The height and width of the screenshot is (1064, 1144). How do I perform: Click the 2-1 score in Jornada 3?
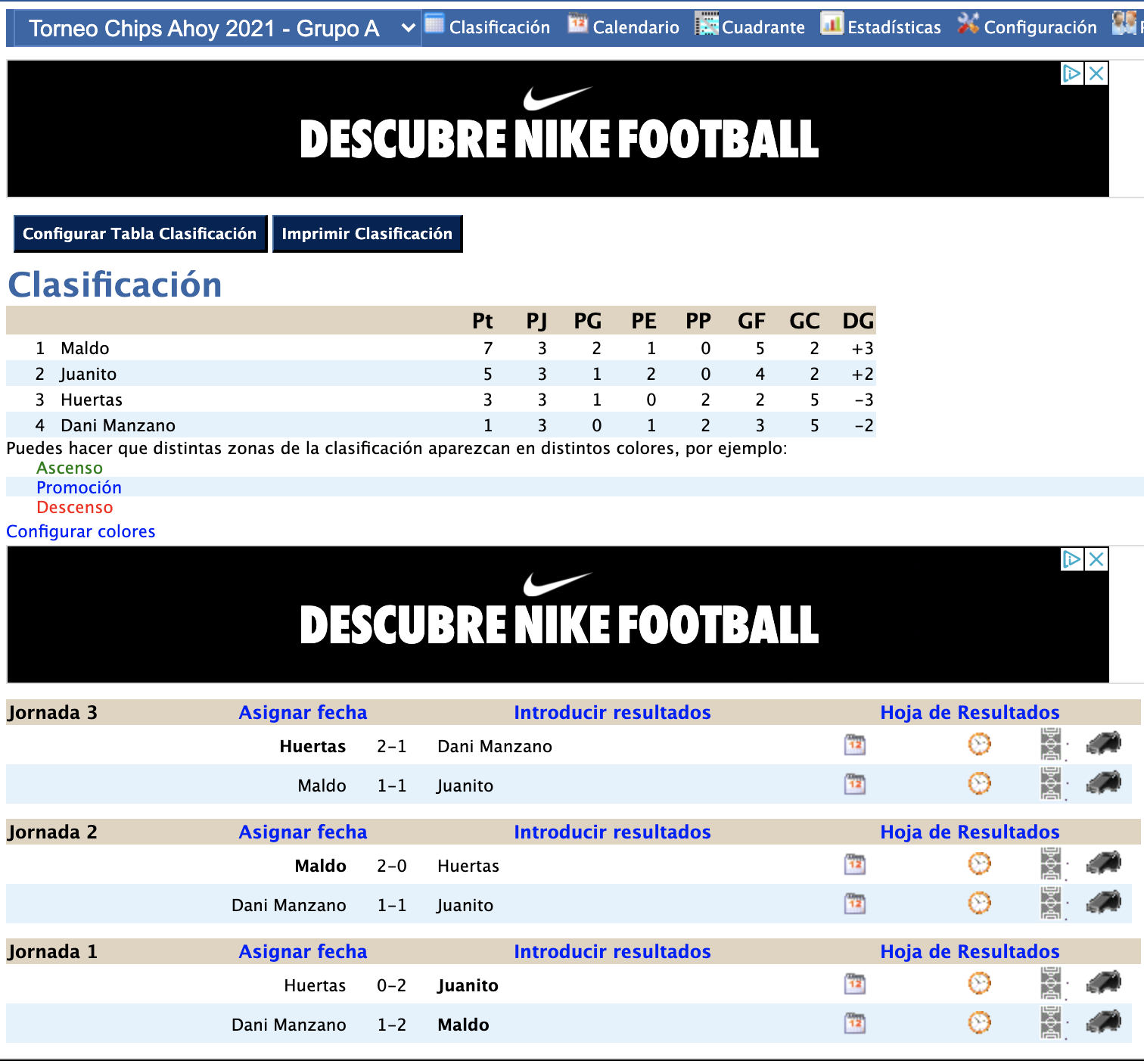click(x=392, y=746)
